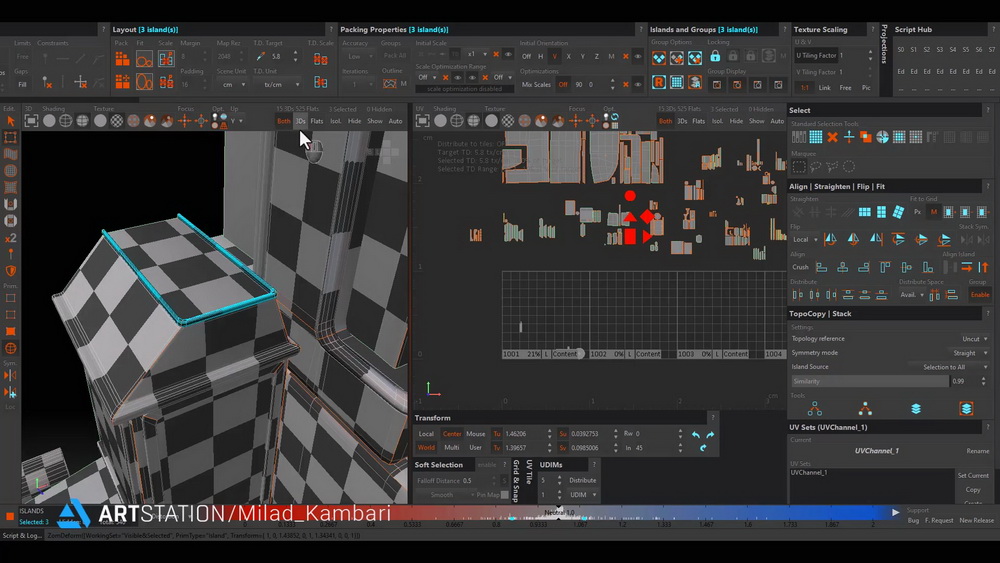The width and height of the screenshot is (1000, 563).
Task: Click the first TopoCopy tree tool icon
Action: [x=814, y=409]
